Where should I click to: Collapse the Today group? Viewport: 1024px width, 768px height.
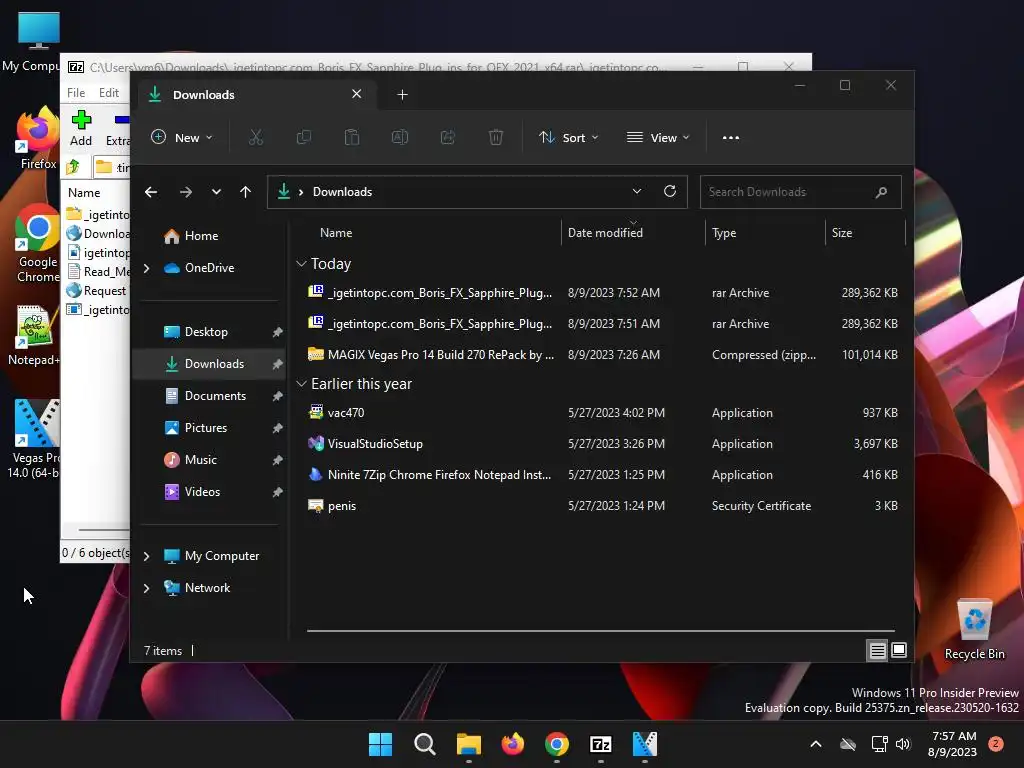tap(301, 264)
